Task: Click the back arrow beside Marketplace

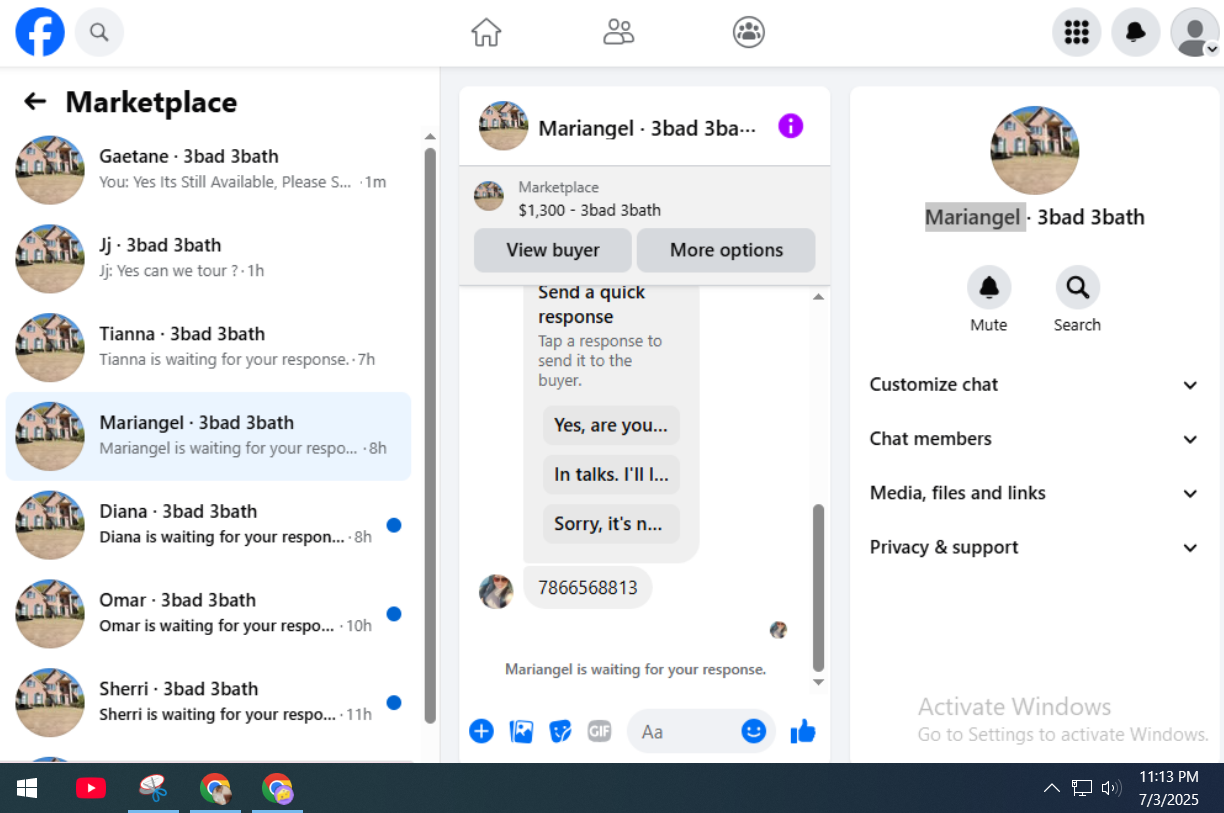Action: (35, 101)
